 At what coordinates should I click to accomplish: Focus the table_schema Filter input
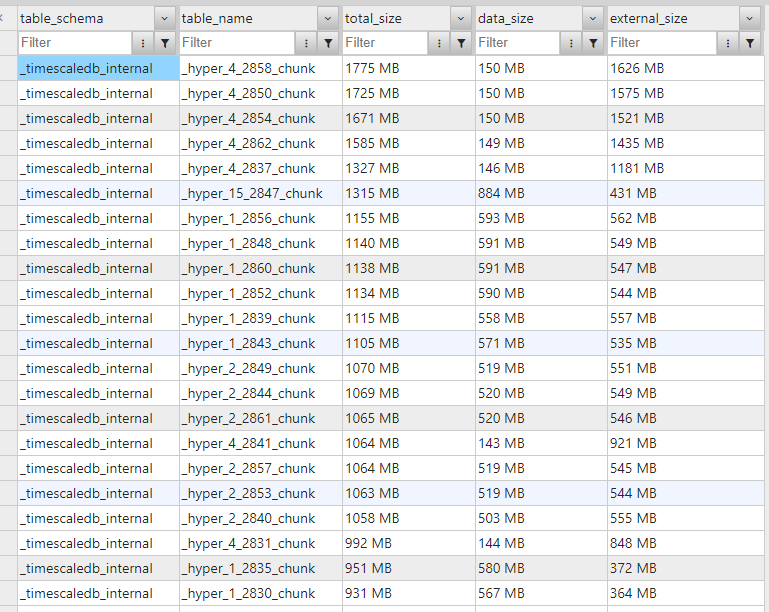pyautogui.click(x=75, y=43)
